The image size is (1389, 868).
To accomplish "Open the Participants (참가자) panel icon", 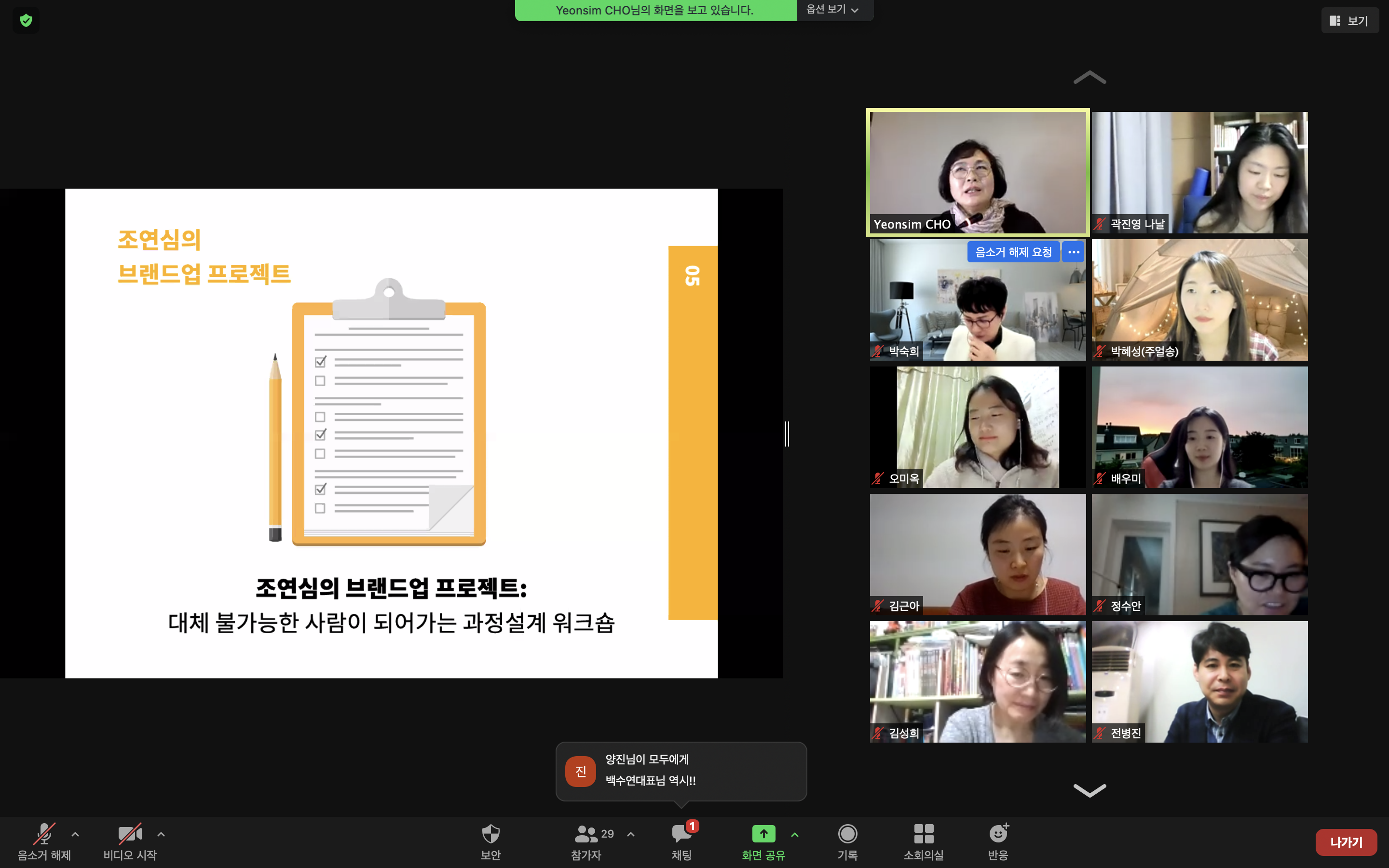I will tap(586, 834).
